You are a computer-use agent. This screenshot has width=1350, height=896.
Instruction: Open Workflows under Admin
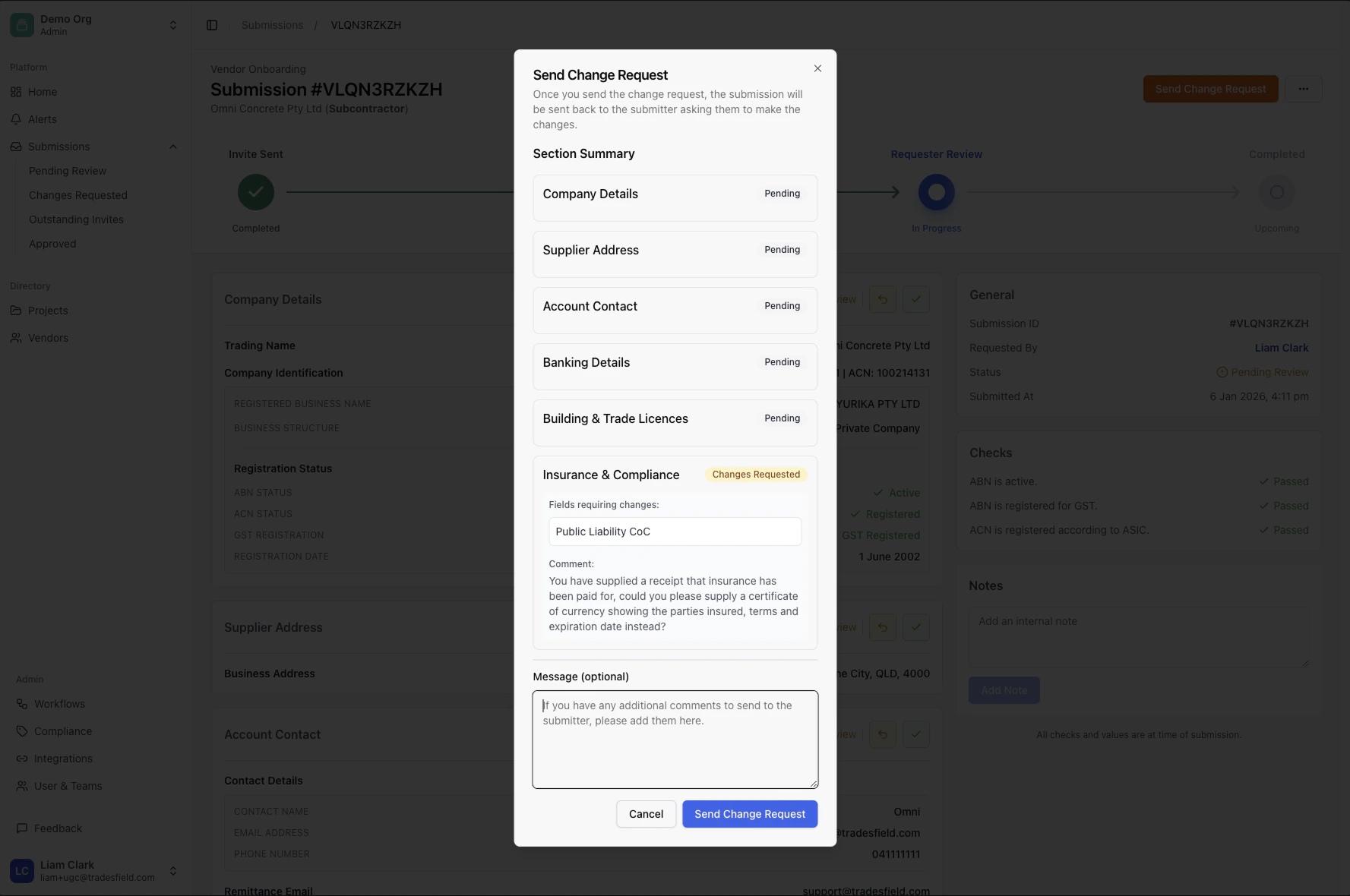pos(58,703)
